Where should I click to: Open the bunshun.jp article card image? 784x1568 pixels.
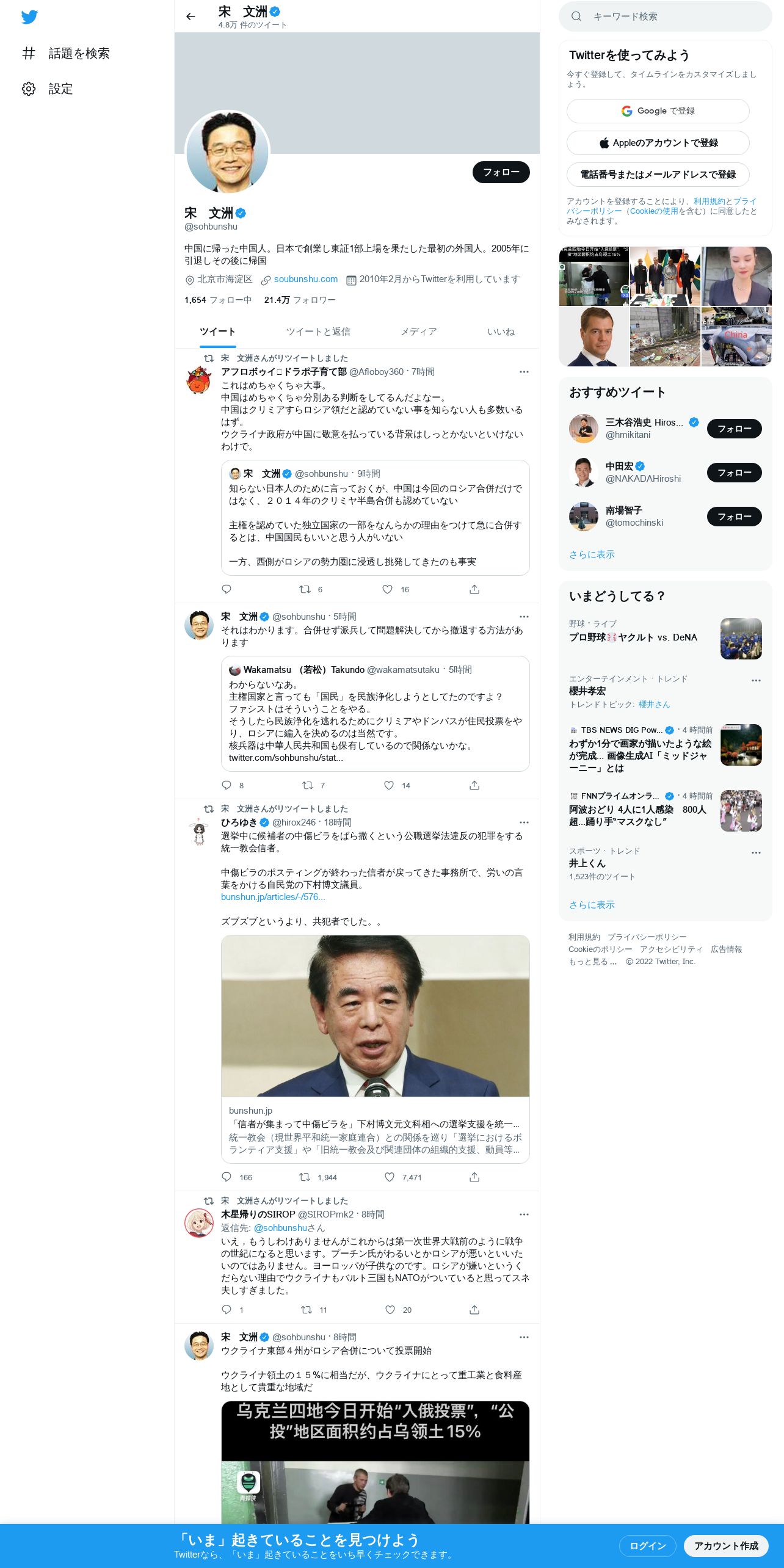(376, 1016)
